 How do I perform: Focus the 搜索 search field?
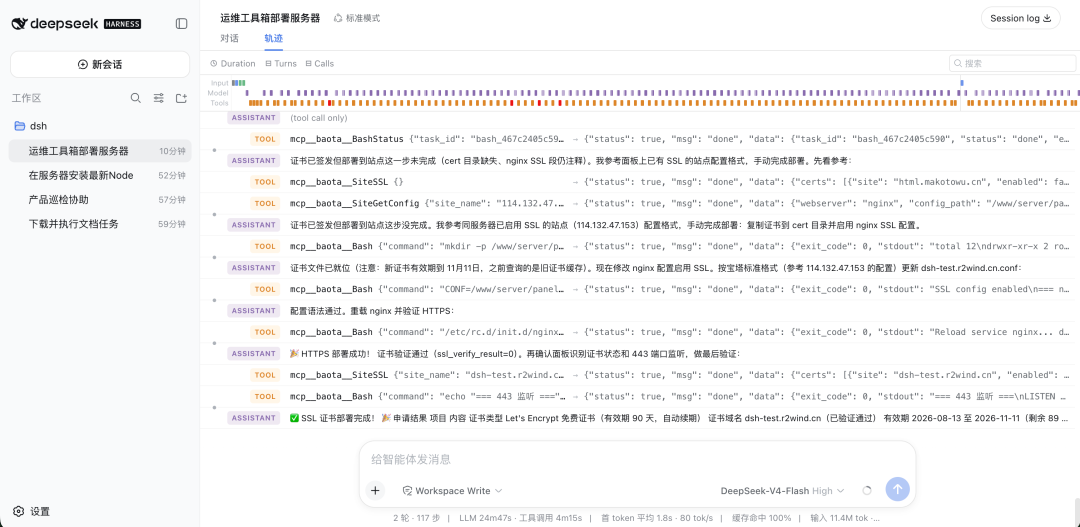[1012, 63]
